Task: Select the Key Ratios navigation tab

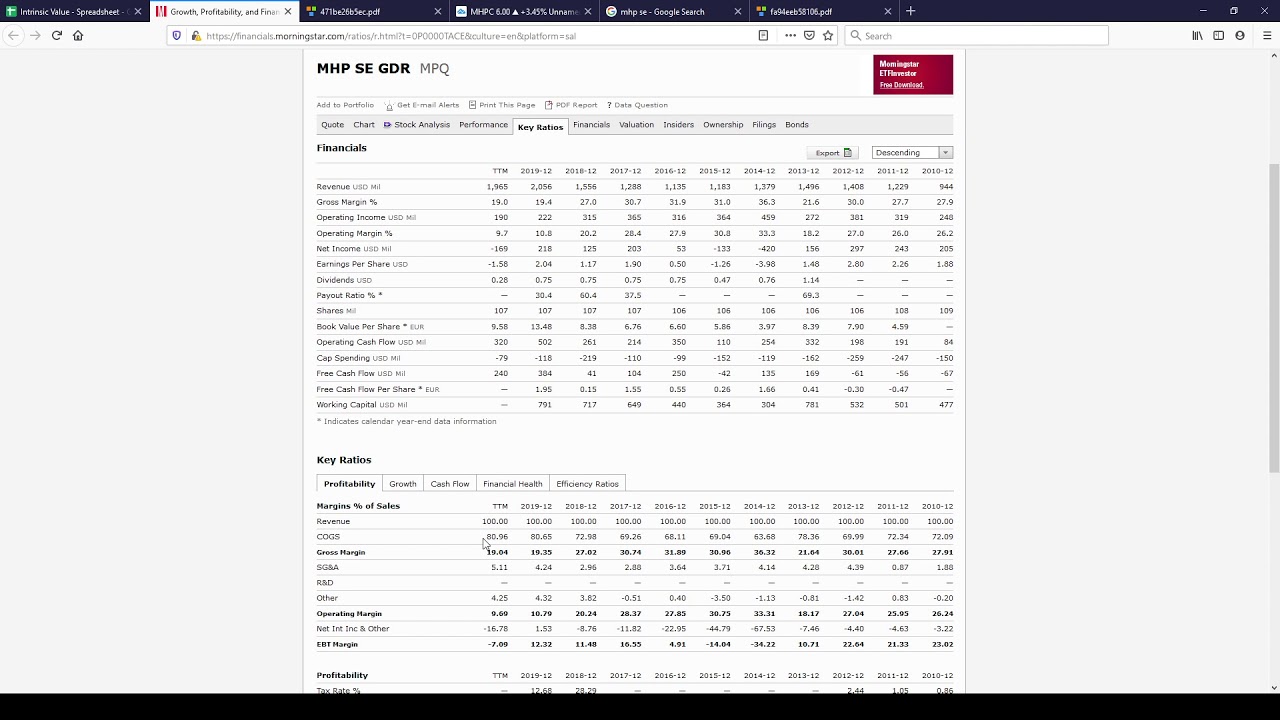Action: tap(540, 127)
